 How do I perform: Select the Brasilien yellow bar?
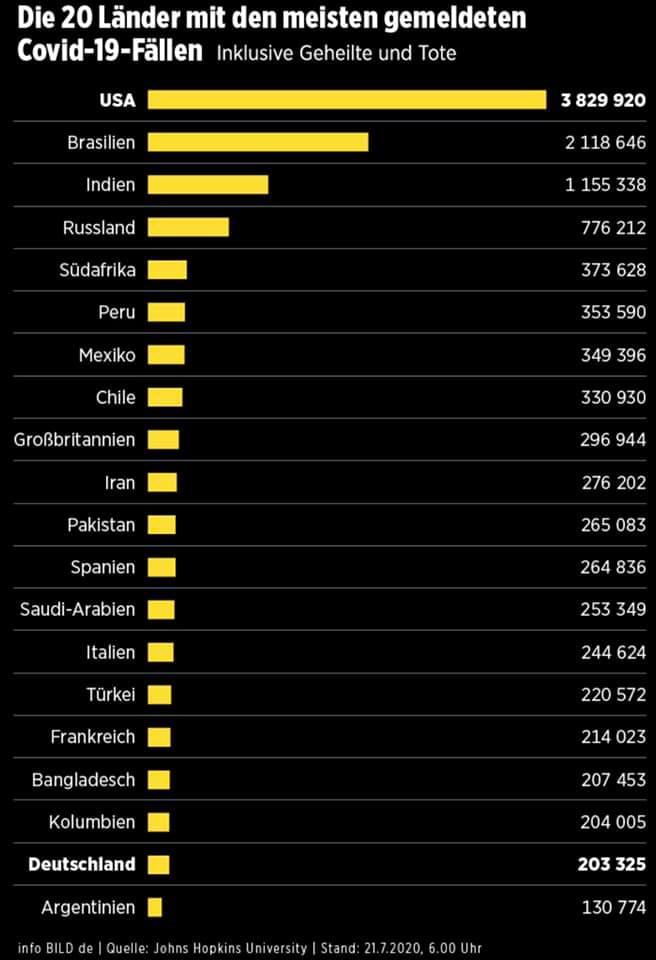[258, 142]
